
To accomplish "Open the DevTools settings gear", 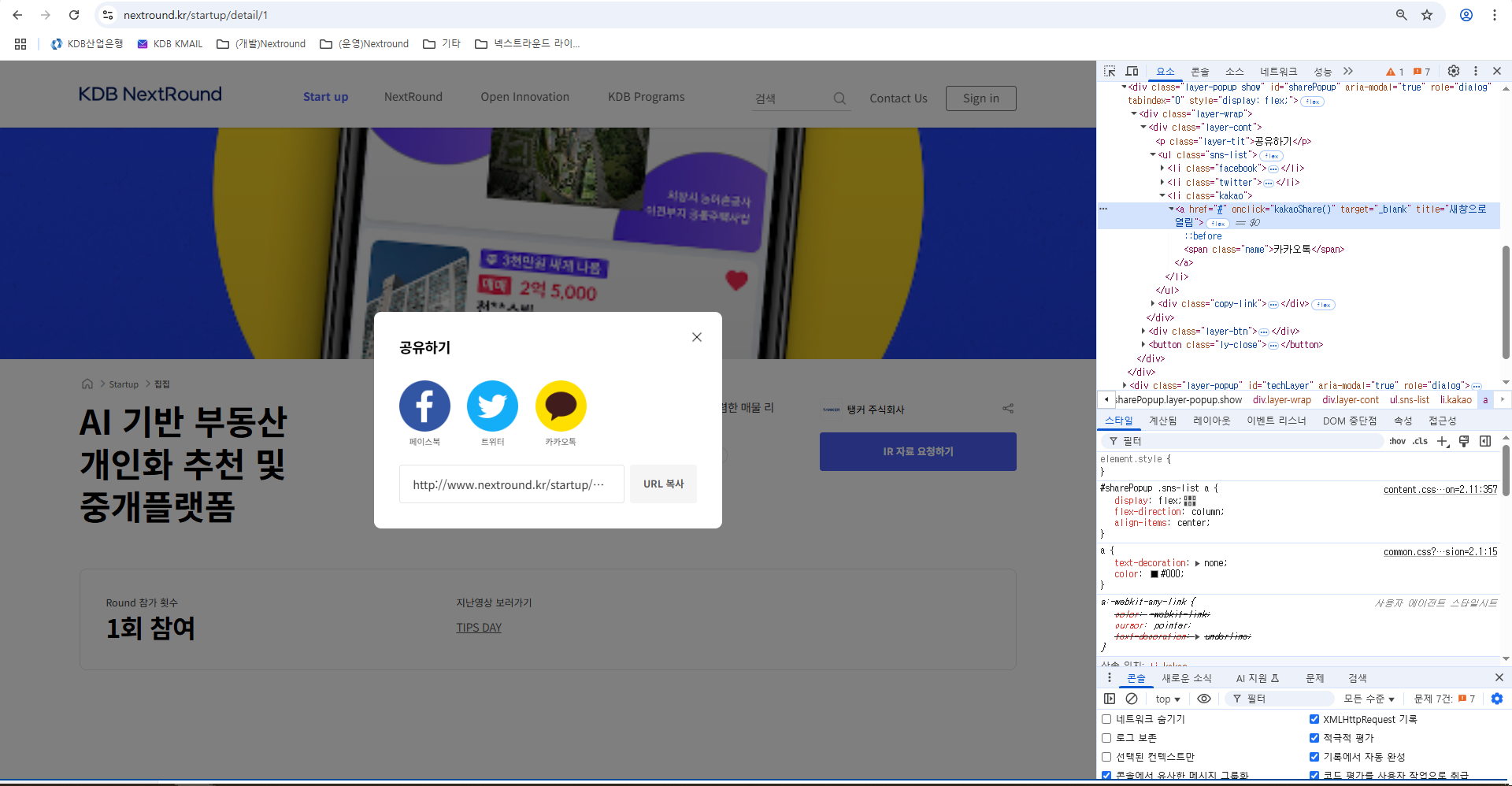I will click(x=1454, y=71).
